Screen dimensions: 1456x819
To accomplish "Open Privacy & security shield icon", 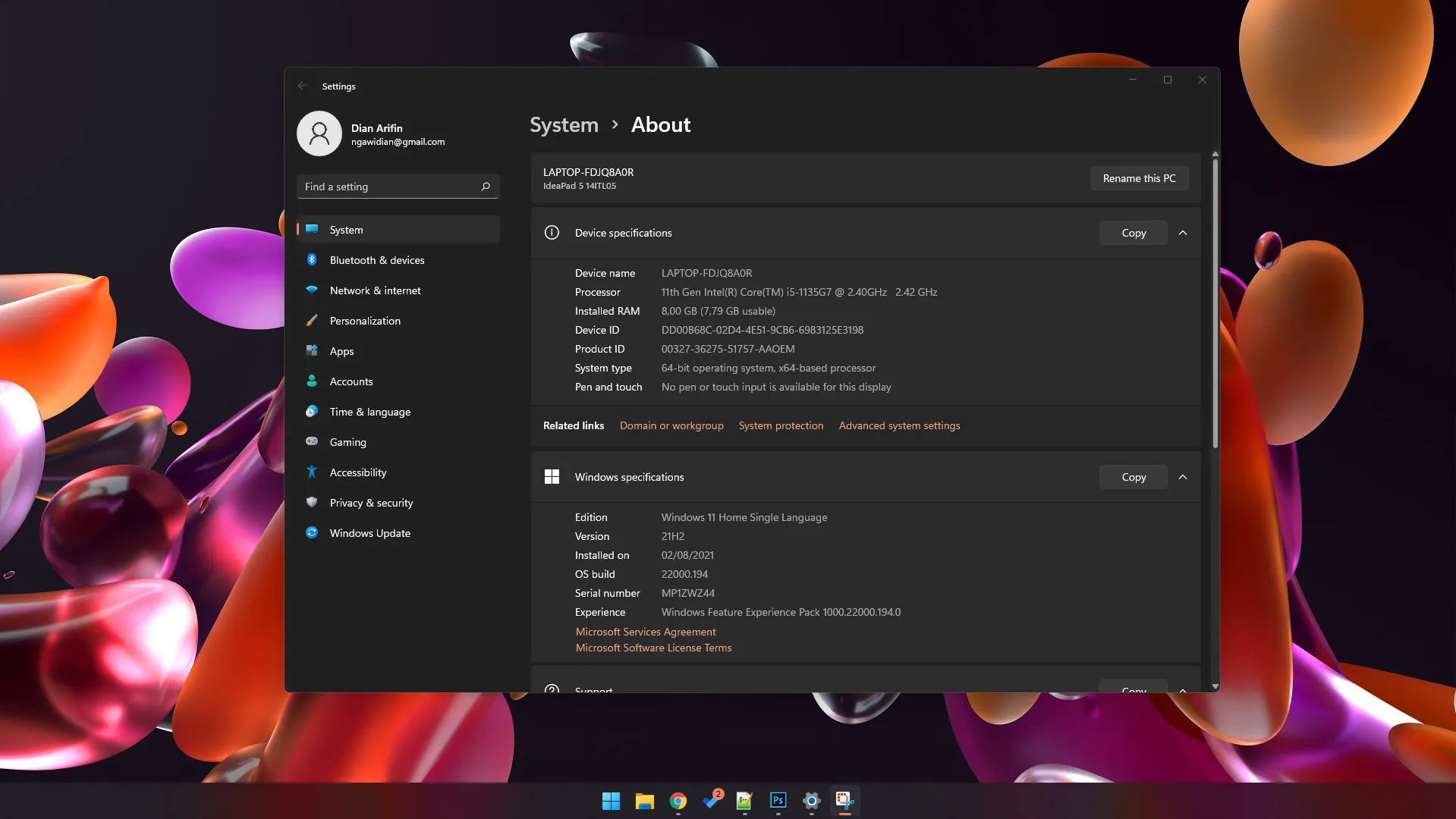I will 312,502.
